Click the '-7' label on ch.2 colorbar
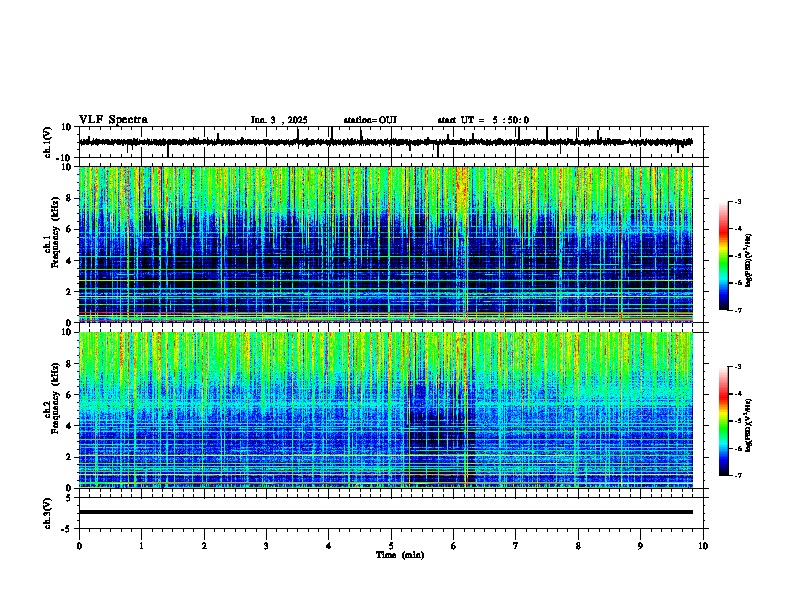 (737, 476)
